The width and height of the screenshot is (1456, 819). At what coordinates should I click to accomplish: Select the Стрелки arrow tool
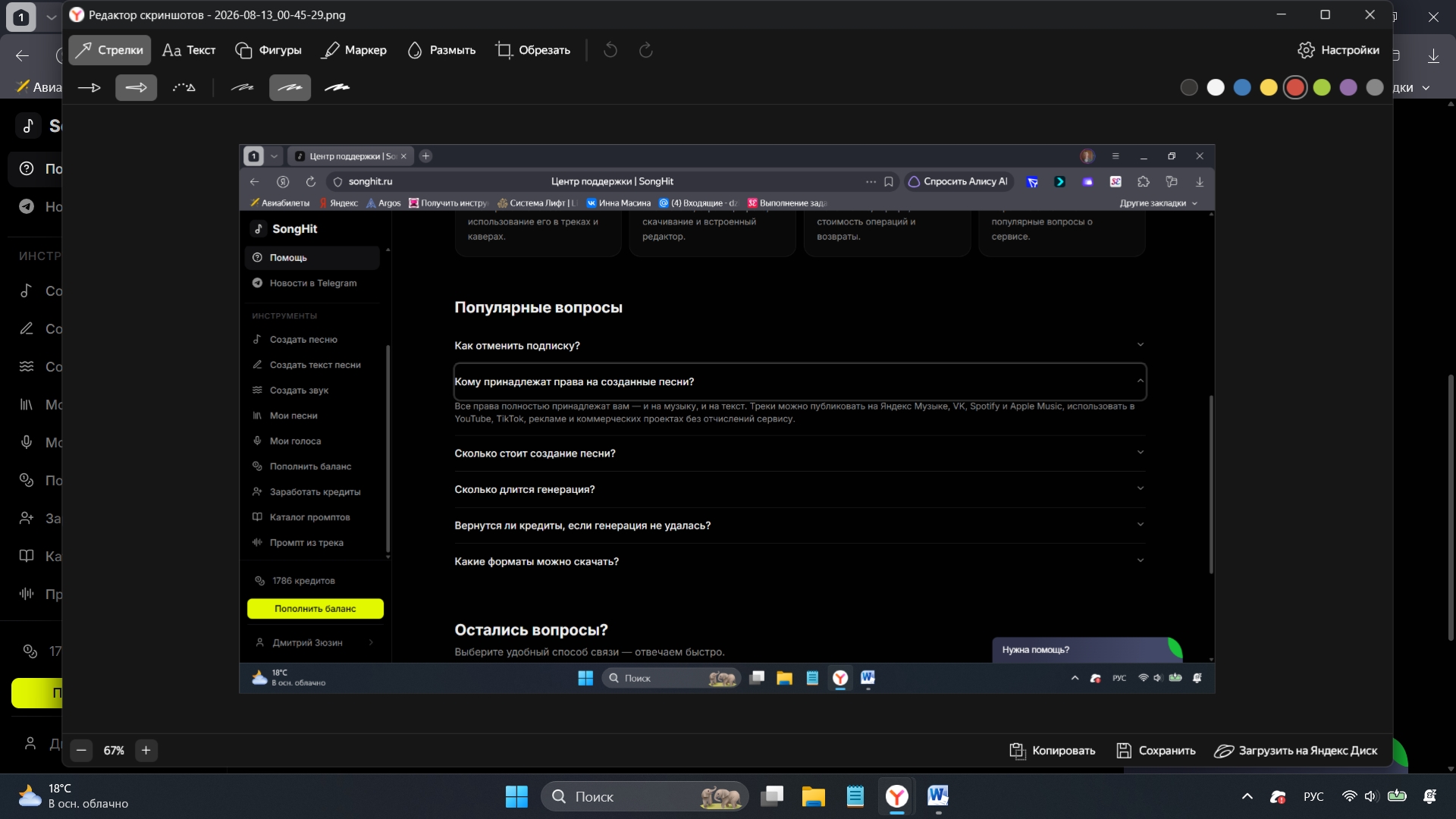point(109,50)
